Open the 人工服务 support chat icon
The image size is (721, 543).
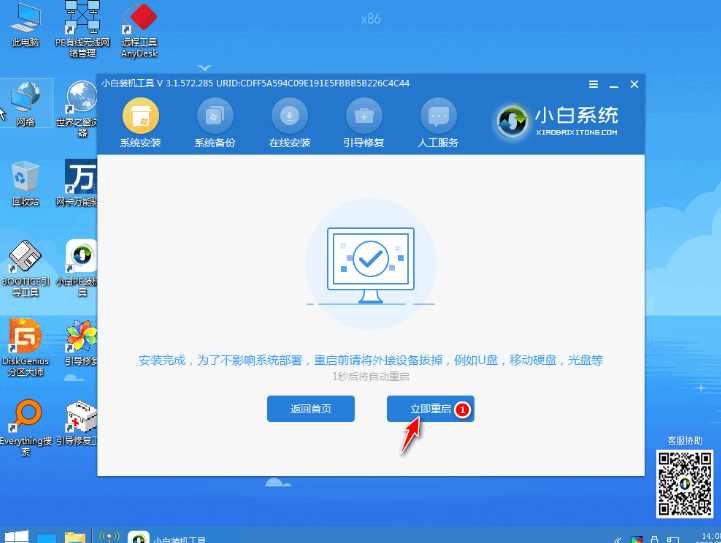click(x=438, y=123)
